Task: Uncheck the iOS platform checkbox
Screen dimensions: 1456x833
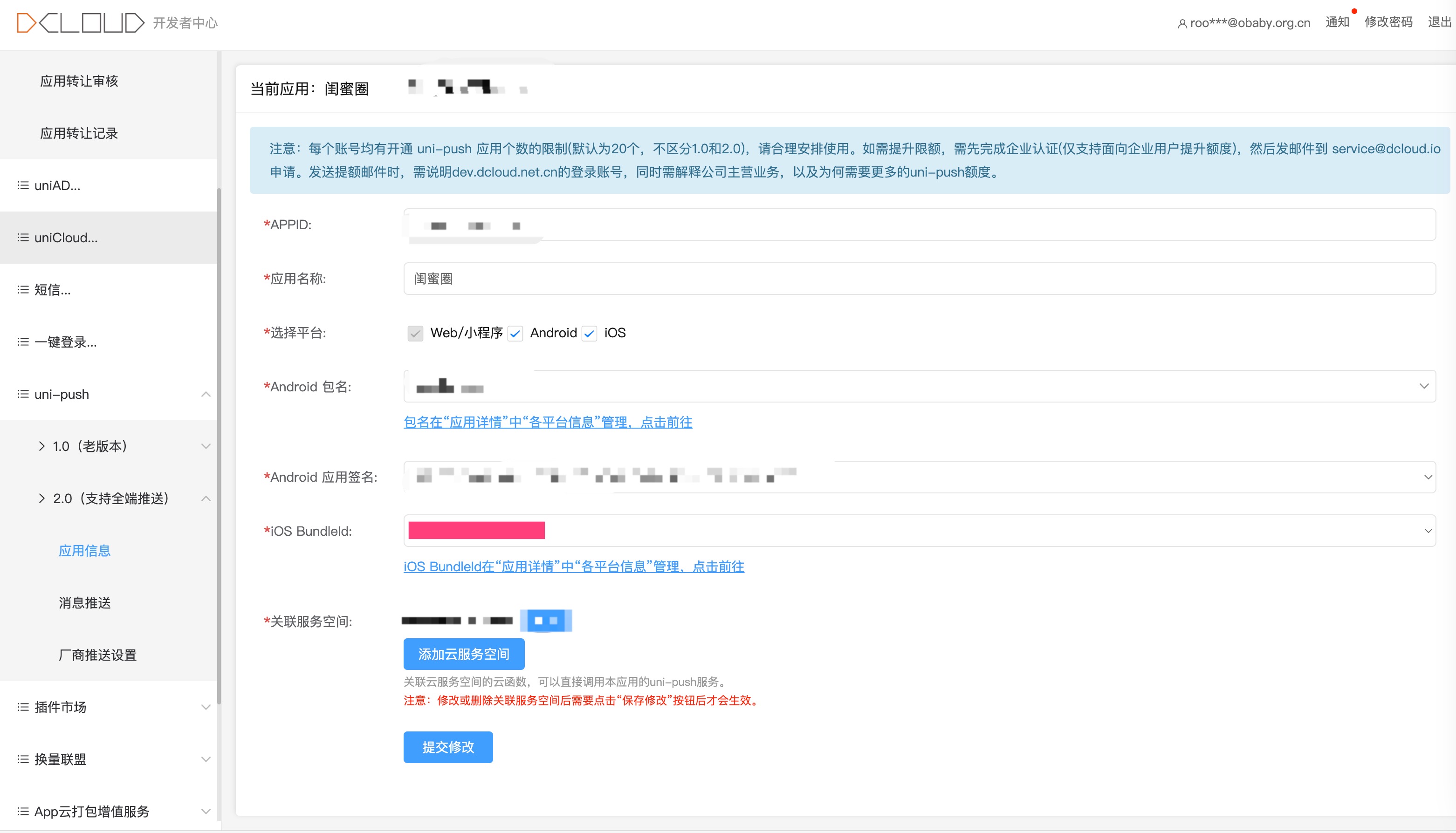Action: 590,333
